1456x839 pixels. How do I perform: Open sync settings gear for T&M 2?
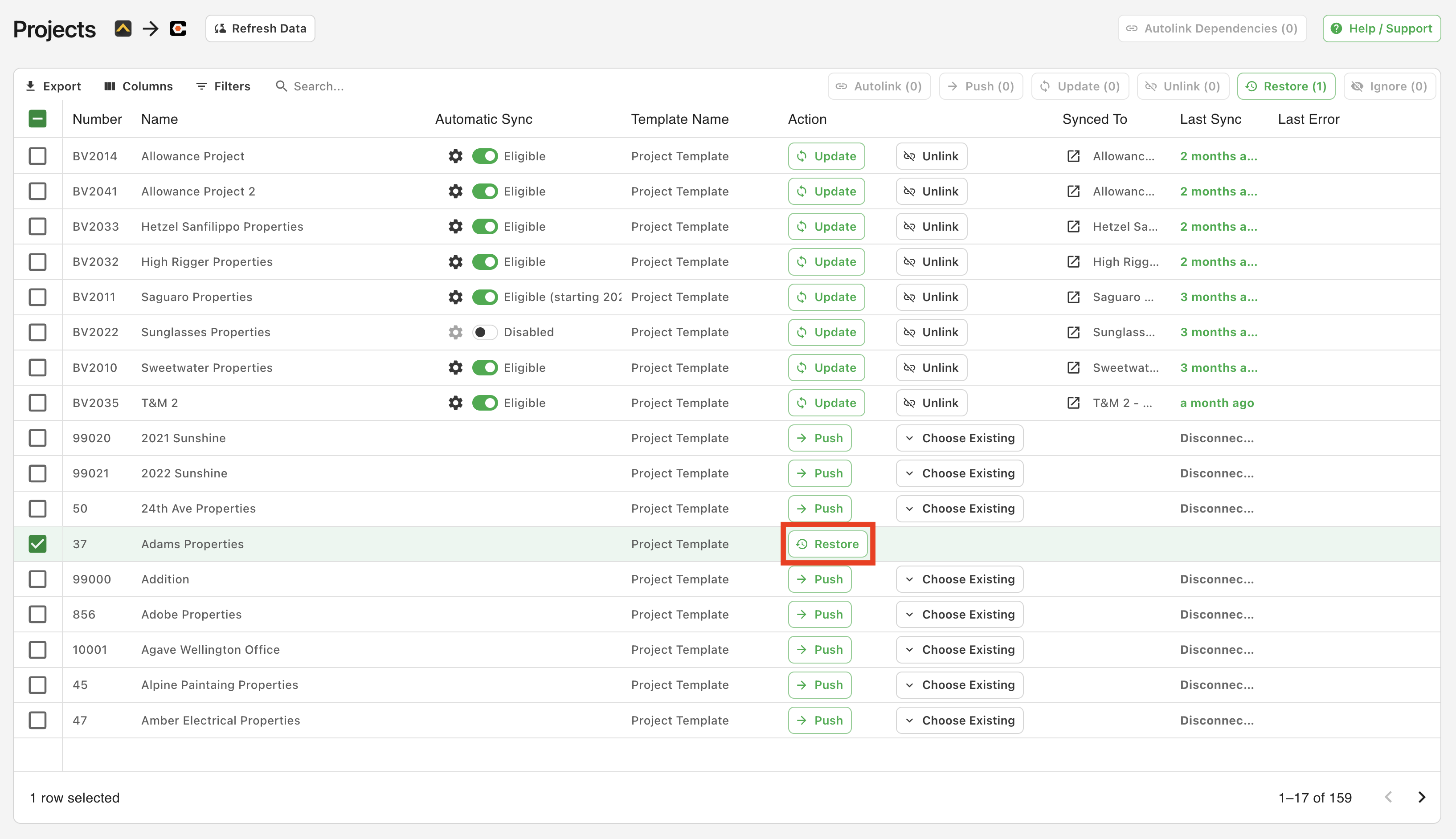tap(455, 403)
